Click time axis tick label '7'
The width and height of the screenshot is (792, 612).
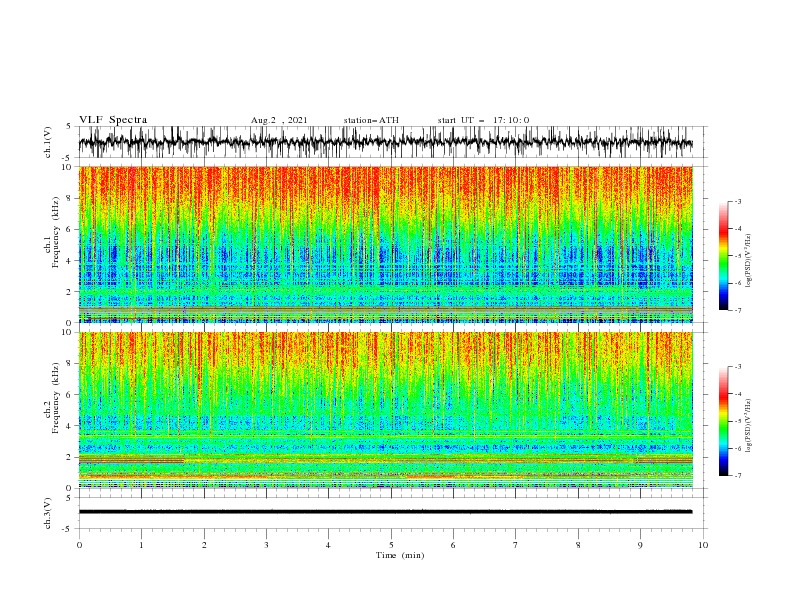point(515,545)
